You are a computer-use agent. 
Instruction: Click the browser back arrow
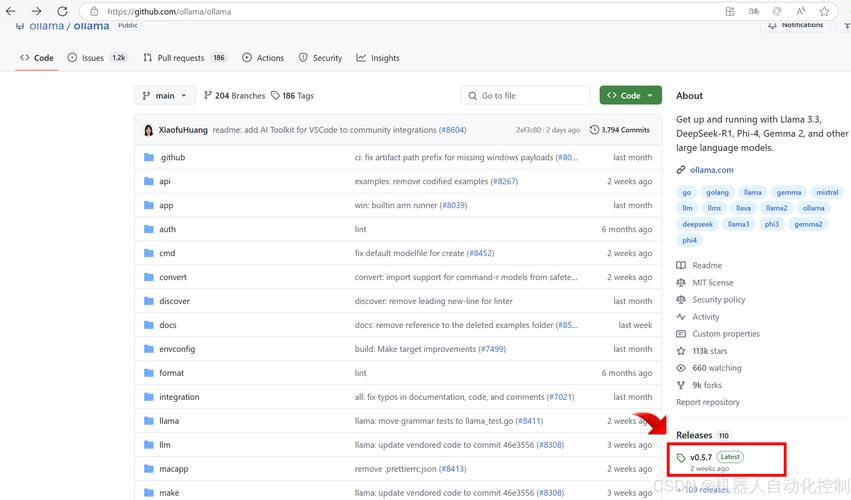[10, 11]
